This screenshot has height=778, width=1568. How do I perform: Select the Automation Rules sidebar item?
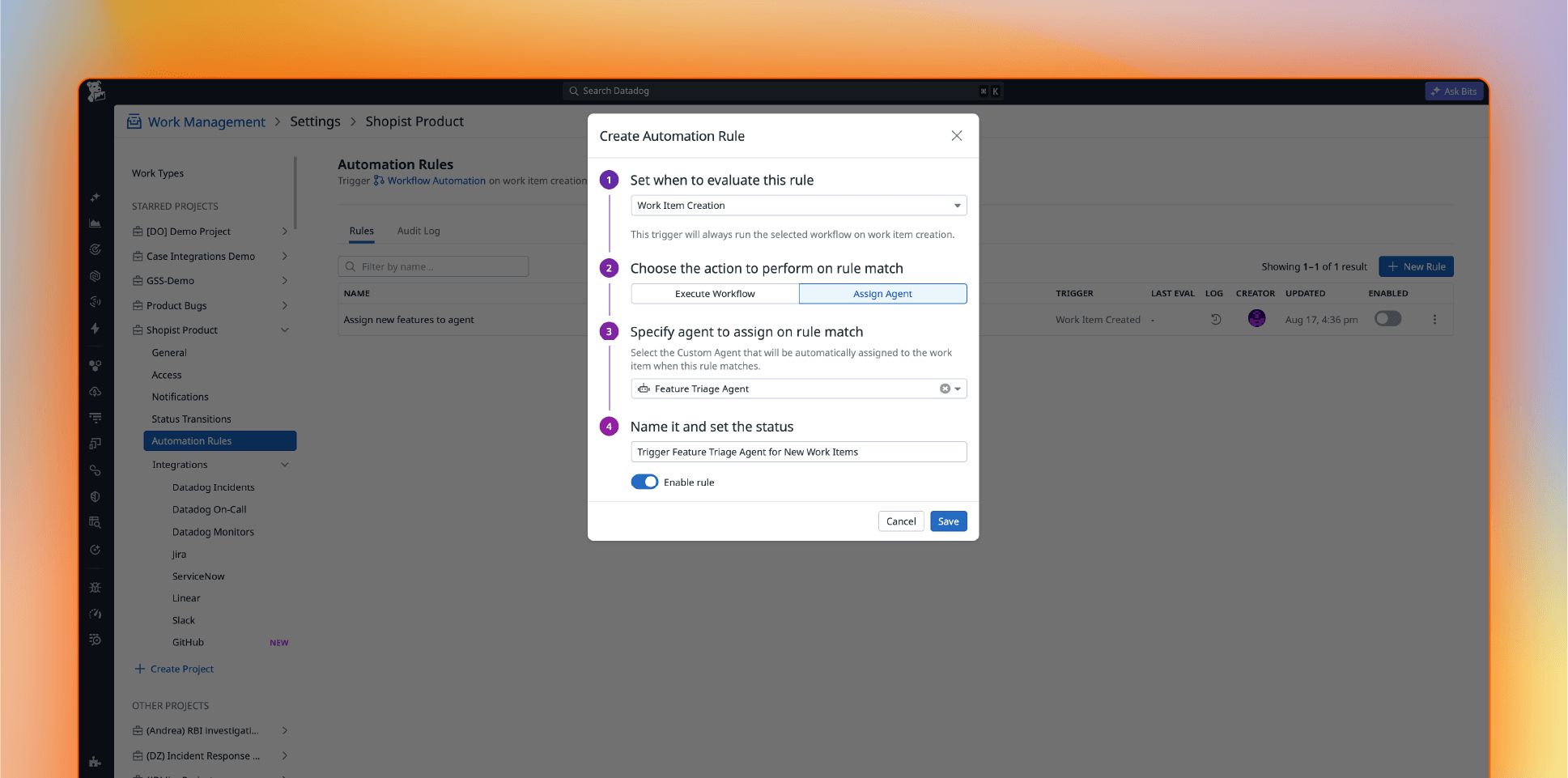pos(220,441)
